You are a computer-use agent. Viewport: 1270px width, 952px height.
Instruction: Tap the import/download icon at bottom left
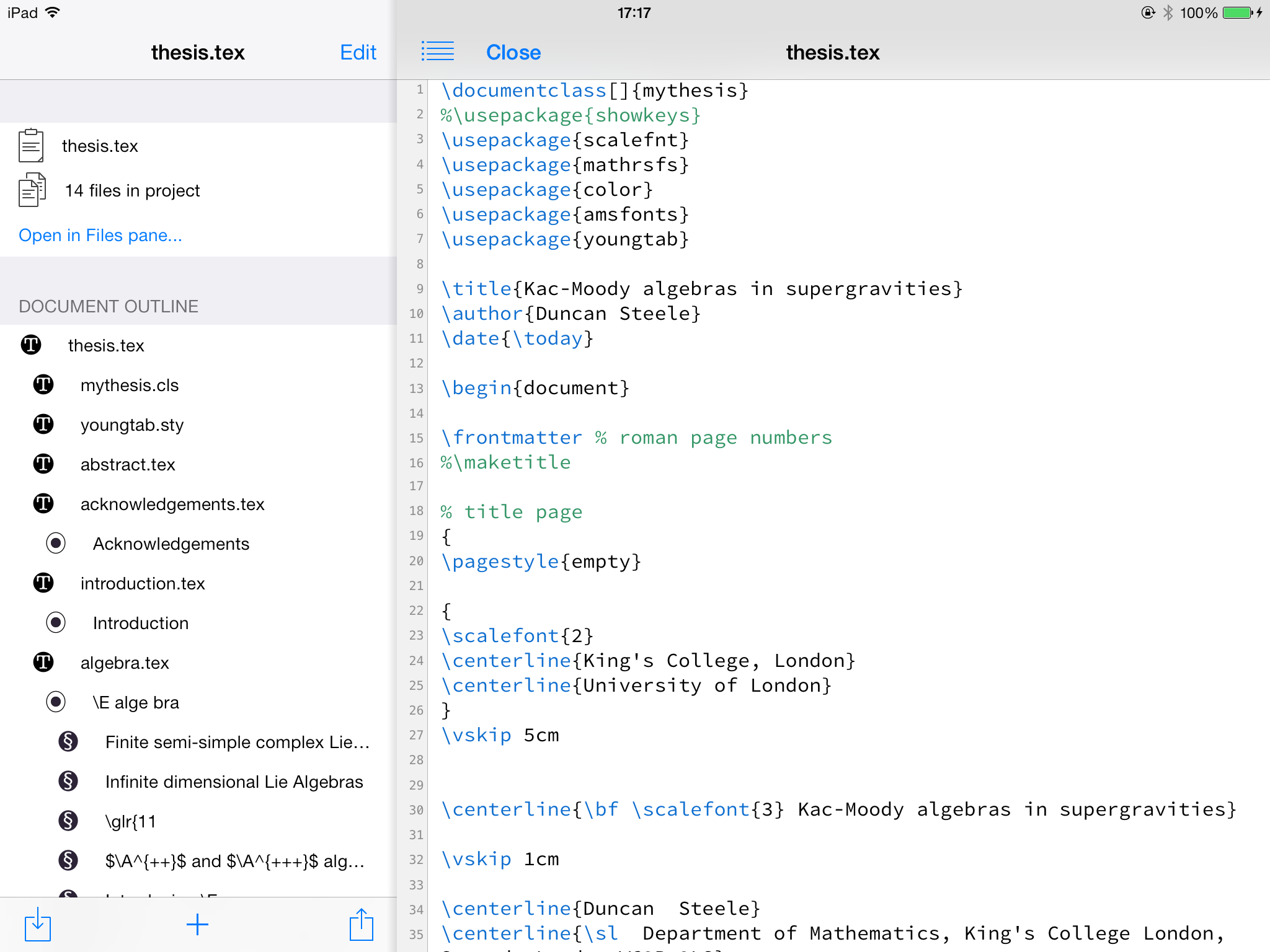[x=38, y=925]
